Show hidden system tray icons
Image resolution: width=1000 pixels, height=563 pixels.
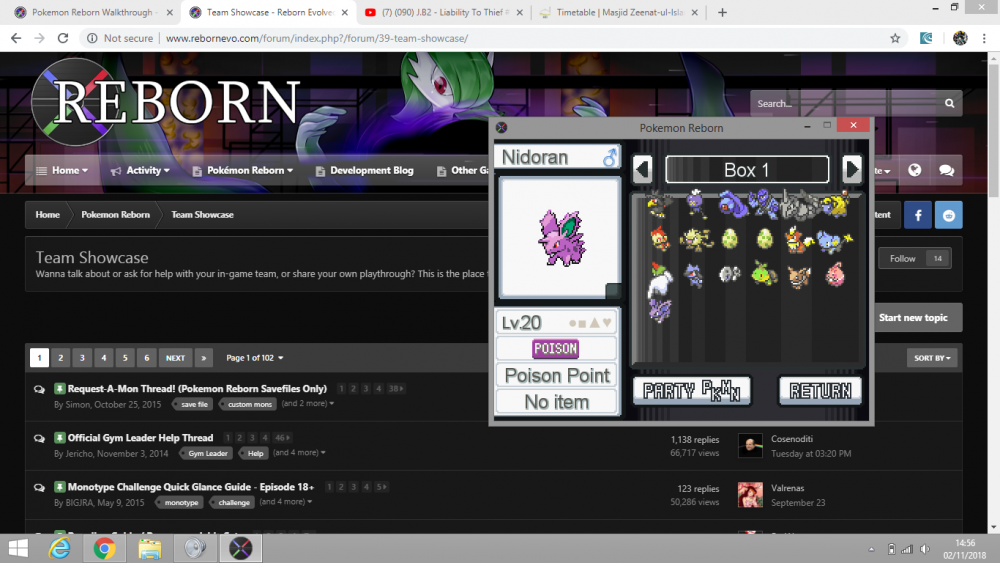point(871,549)
